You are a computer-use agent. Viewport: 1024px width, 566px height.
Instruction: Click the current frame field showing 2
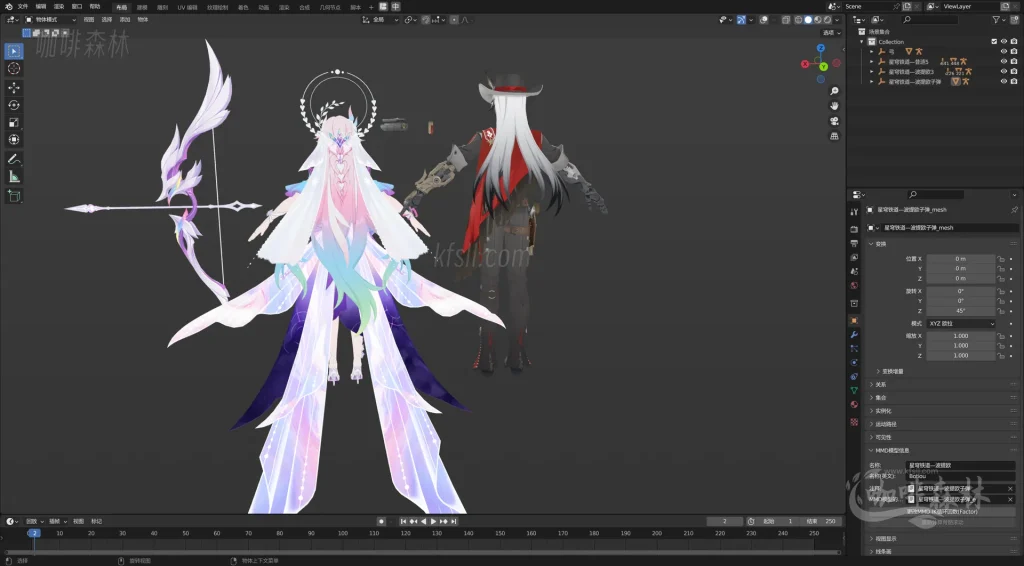click(x=724, y=522)
